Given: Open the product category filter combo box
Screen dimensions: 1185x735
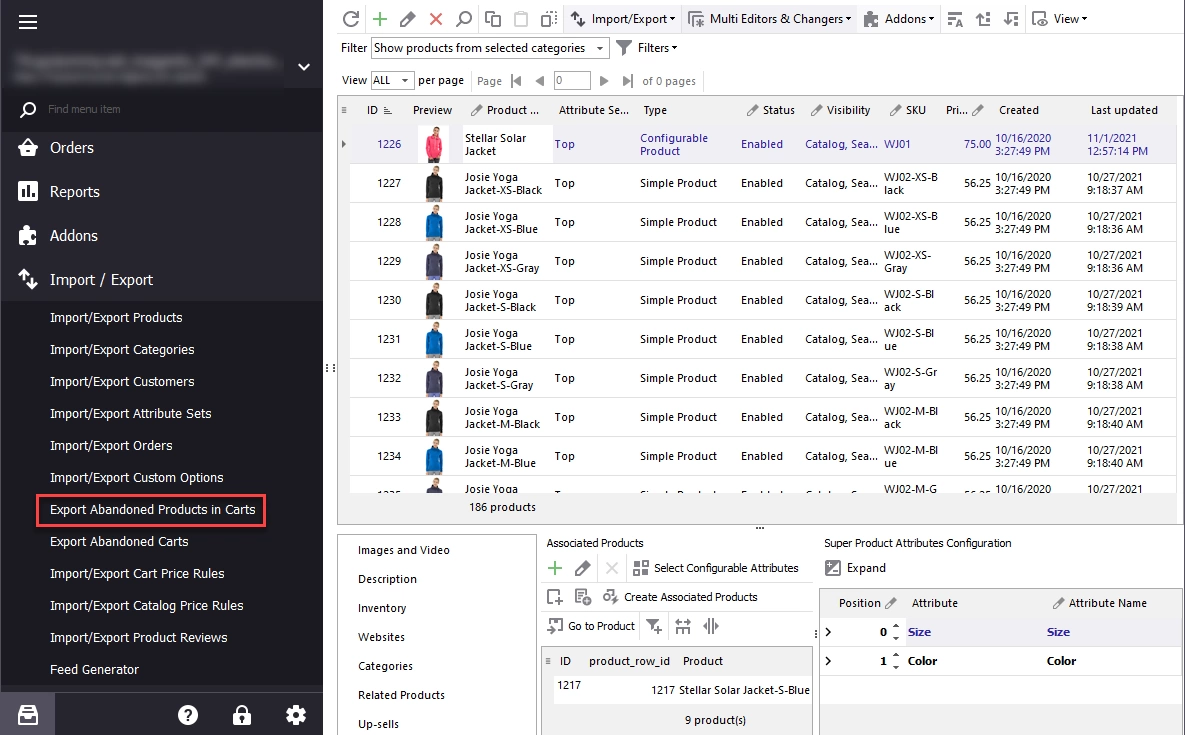Looking at the screenshot, I should (490, 48).
